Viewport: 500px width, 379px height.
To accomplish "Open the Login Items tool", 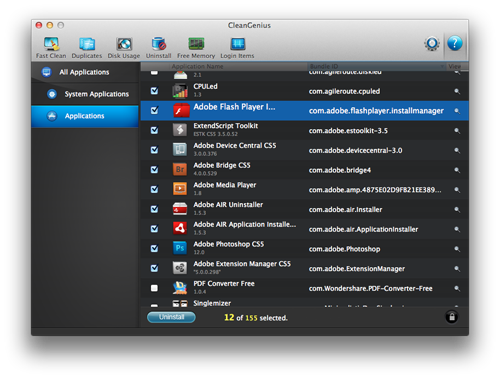I will [x=237, y=48].
